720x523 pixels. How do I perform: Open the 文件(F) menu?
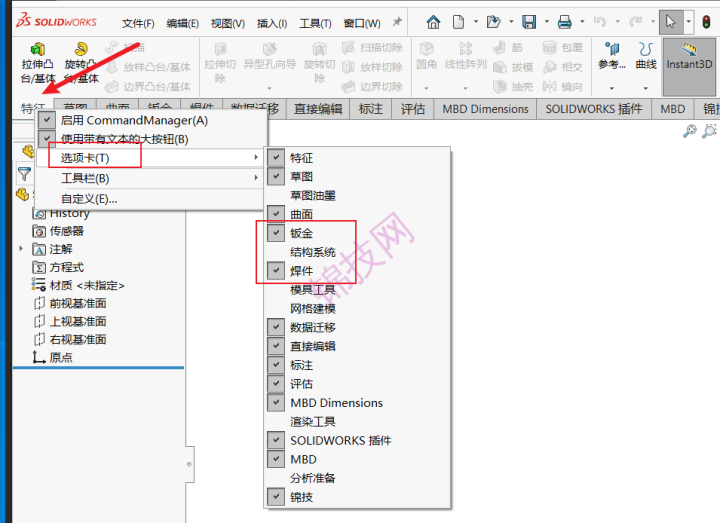pyautogui.click(x=138, y=23)
